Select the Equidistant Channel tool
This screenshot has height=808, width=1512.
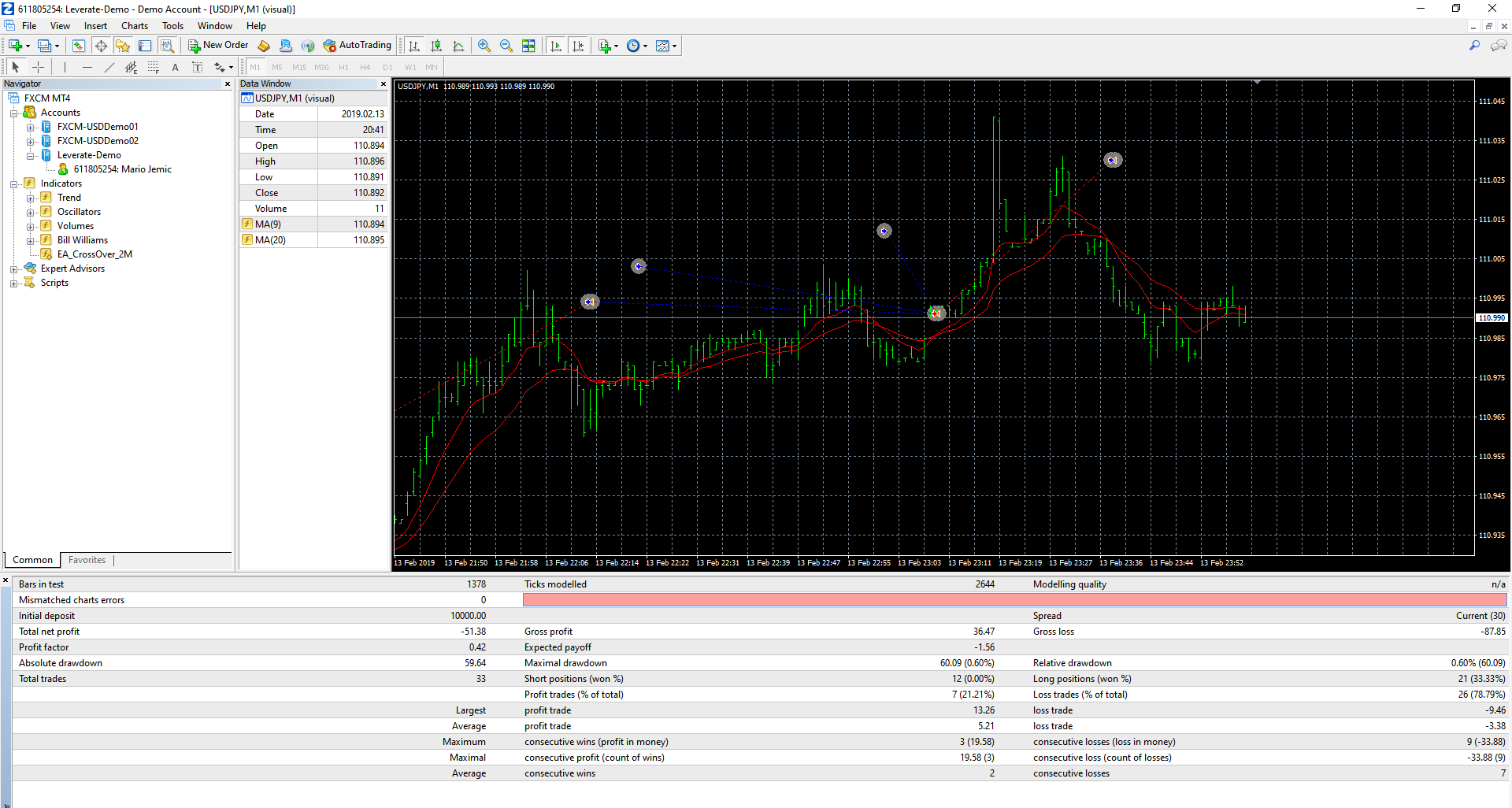pyautogui.click(x=131, y=67)
